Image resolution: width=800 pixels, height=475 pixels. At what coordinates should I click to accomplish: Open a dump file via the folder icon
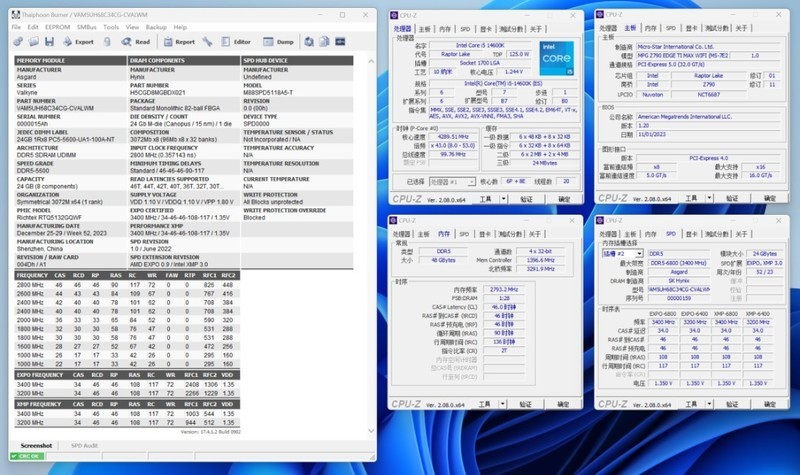(34, 41)
